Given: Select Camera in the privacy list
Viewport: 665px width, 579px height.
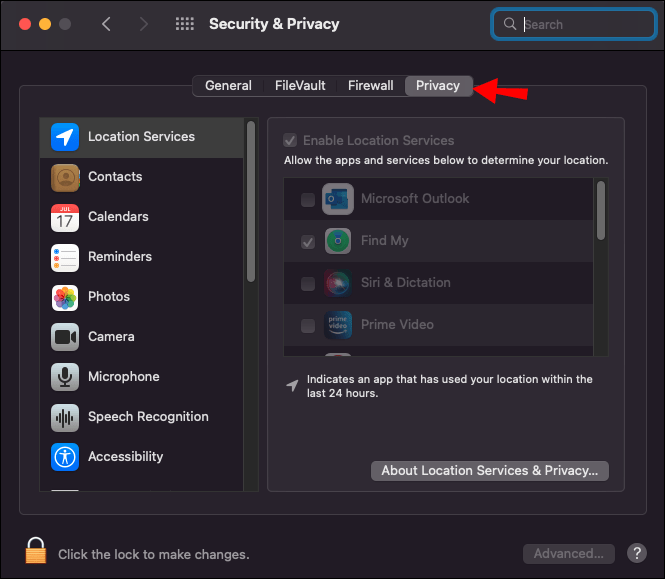Looking at the screenshot, I should coord(142,337).
